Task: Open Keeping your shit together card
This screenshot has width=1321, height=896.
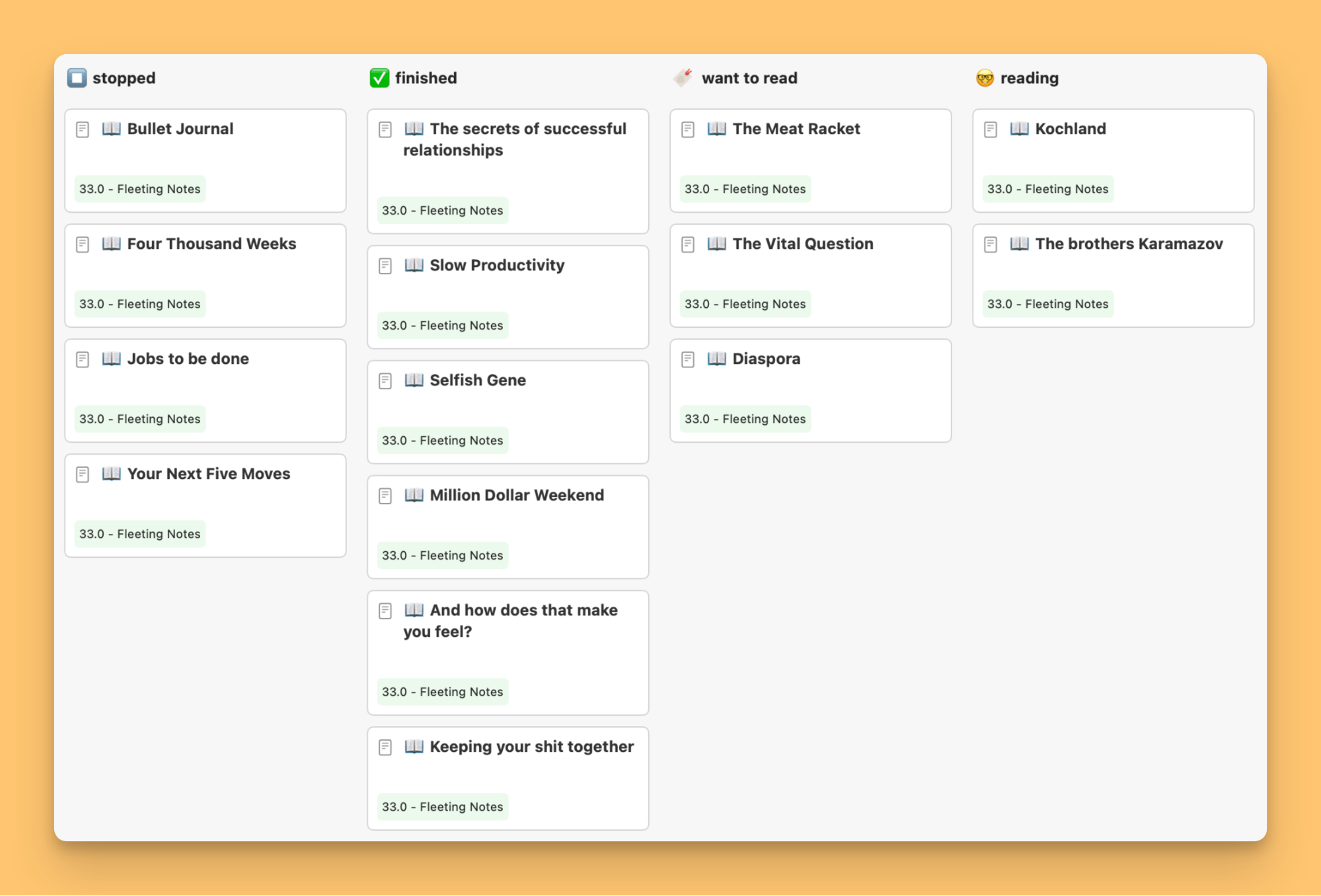Action: [x=531, y=747]
